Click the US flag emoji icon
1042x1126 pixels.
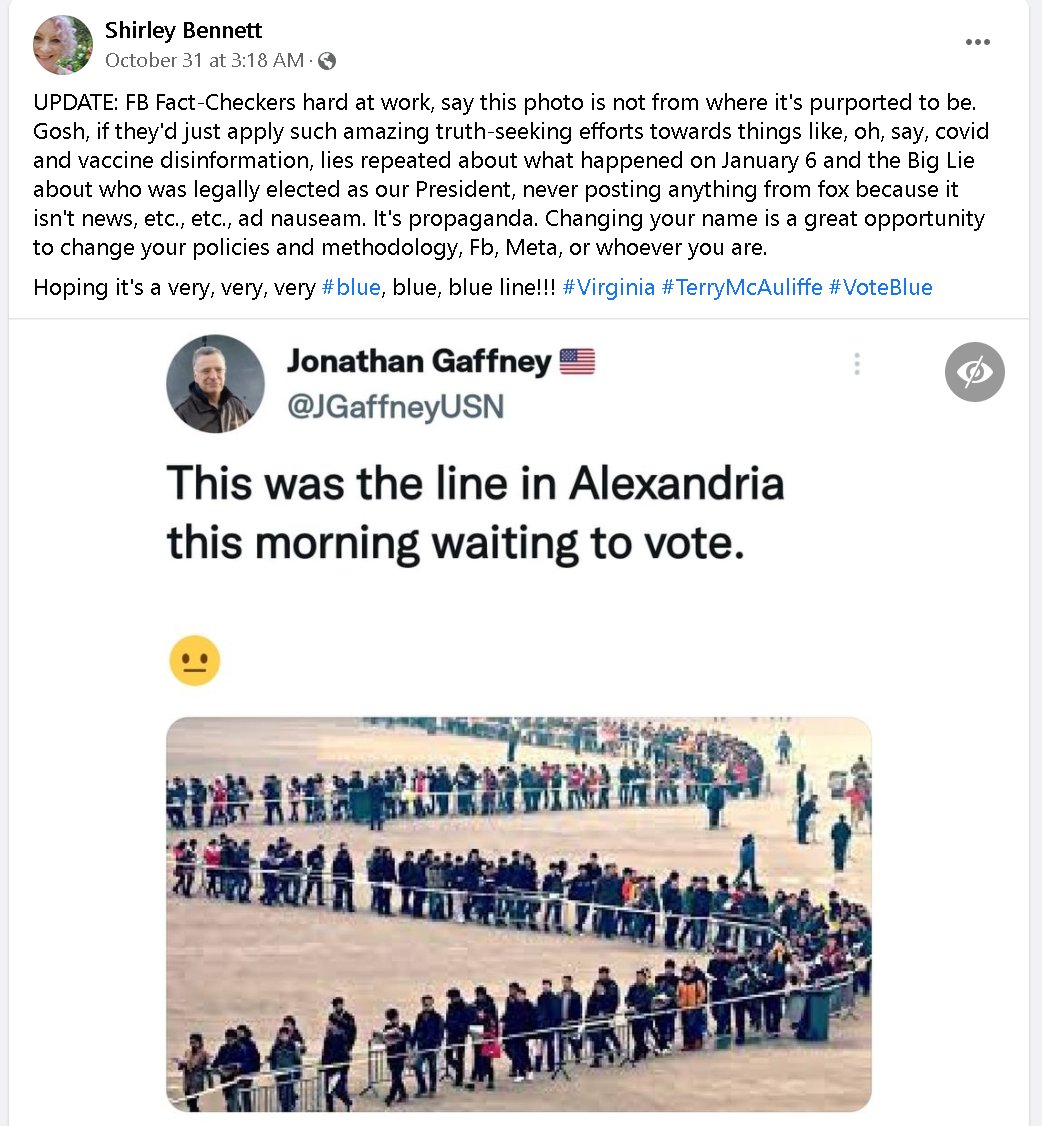tap(577, 362)
